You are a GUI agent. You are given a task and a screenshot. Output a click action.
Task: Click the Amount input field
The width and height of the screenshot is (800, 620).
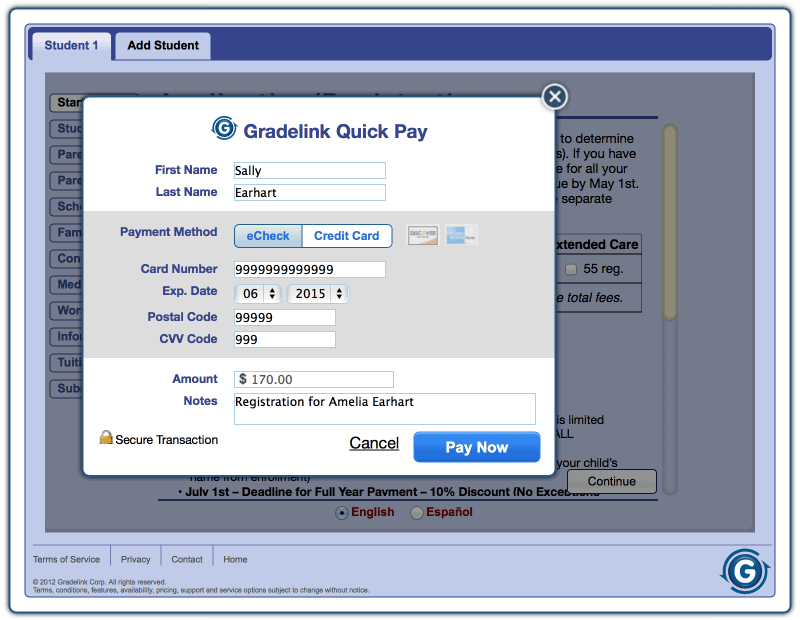tap(314, 379)
